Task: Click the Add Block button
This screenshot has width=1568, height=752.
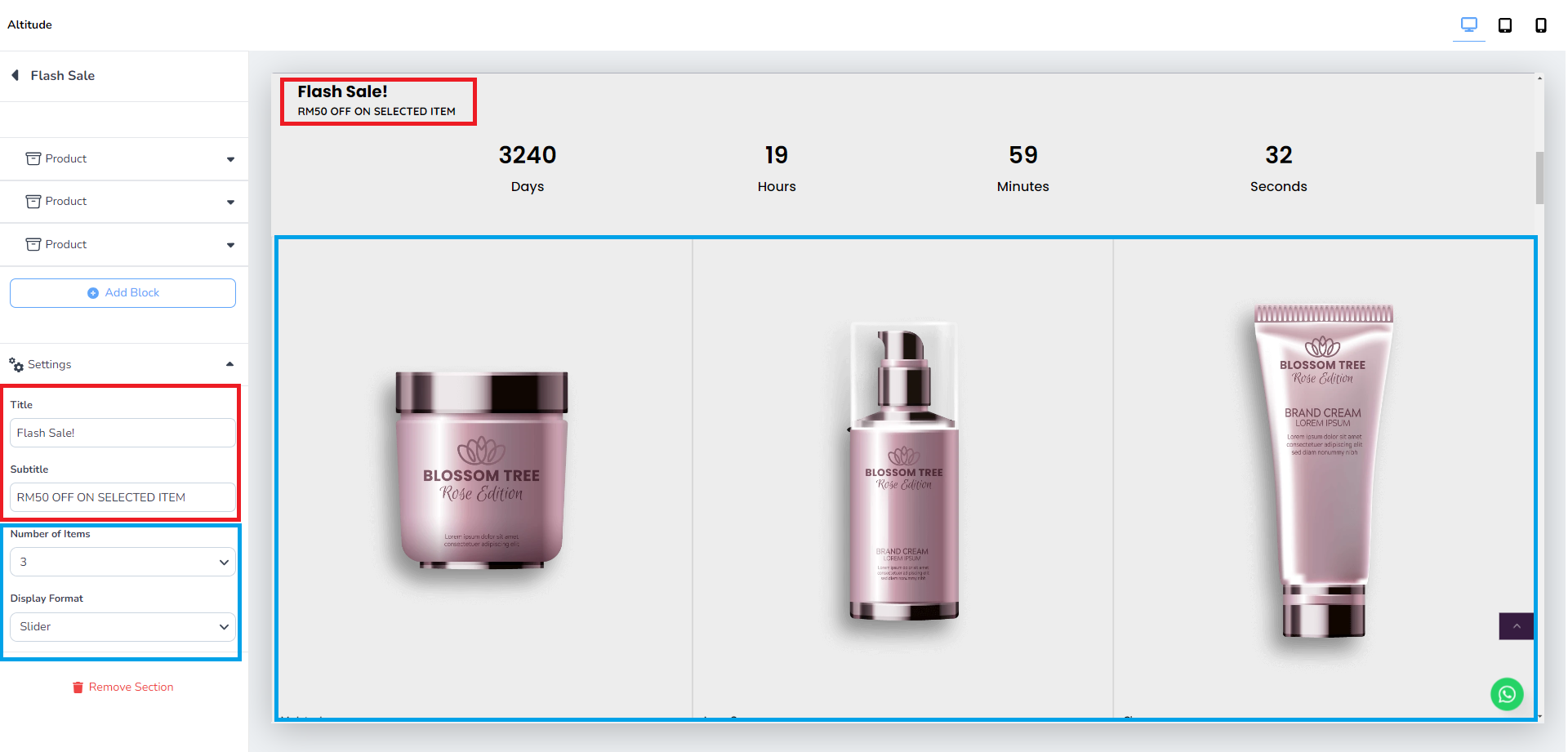Action: tap(123, 293)
